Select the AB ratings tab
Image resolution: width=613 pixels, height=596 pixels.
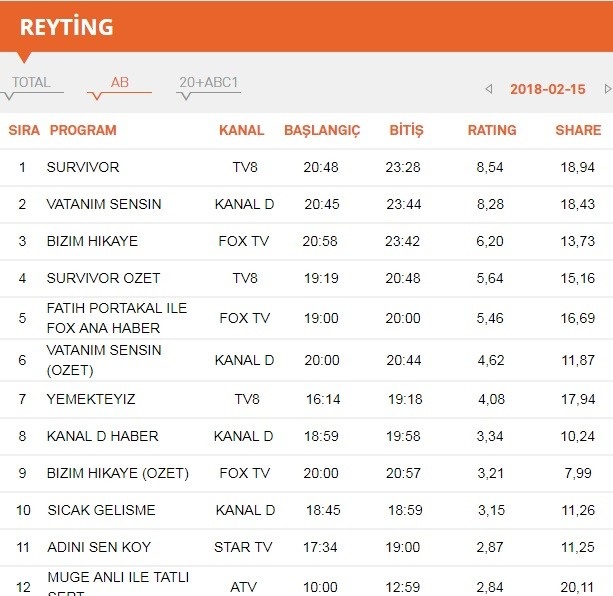coord(119,83)
